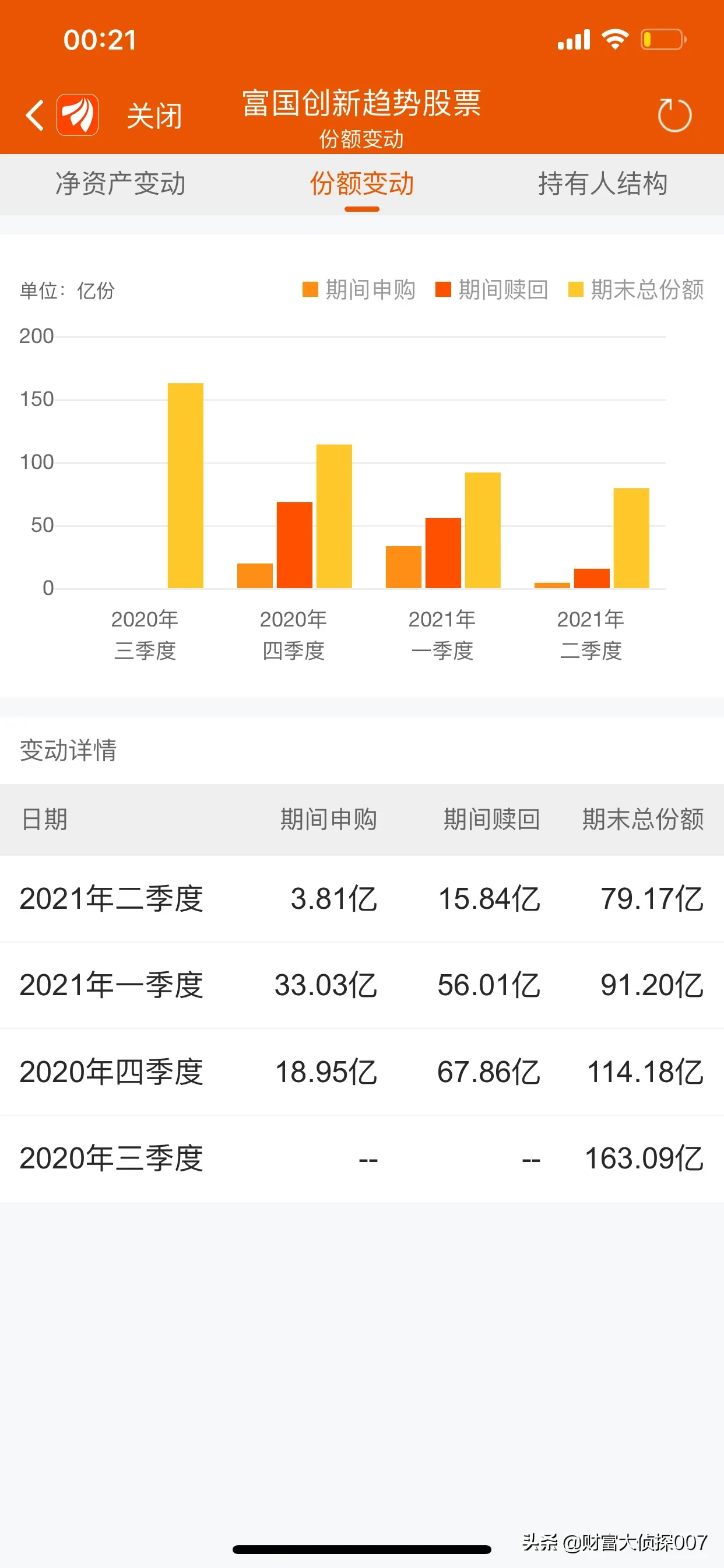Image resolution: width=724 pixels, height=1568 pixels.
Task: Tap the 00:21 status bar clock
Action: [100, 40]
